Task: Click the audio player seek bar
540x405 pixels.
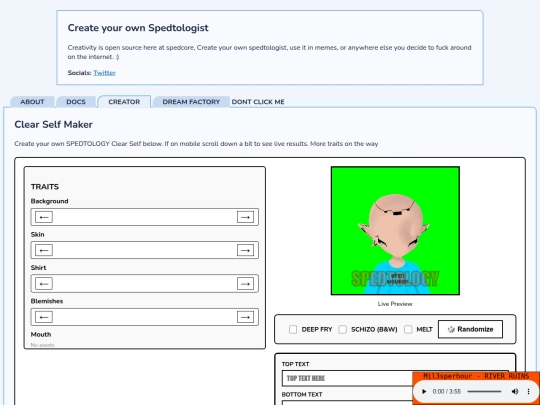Action: pos(484,392)
